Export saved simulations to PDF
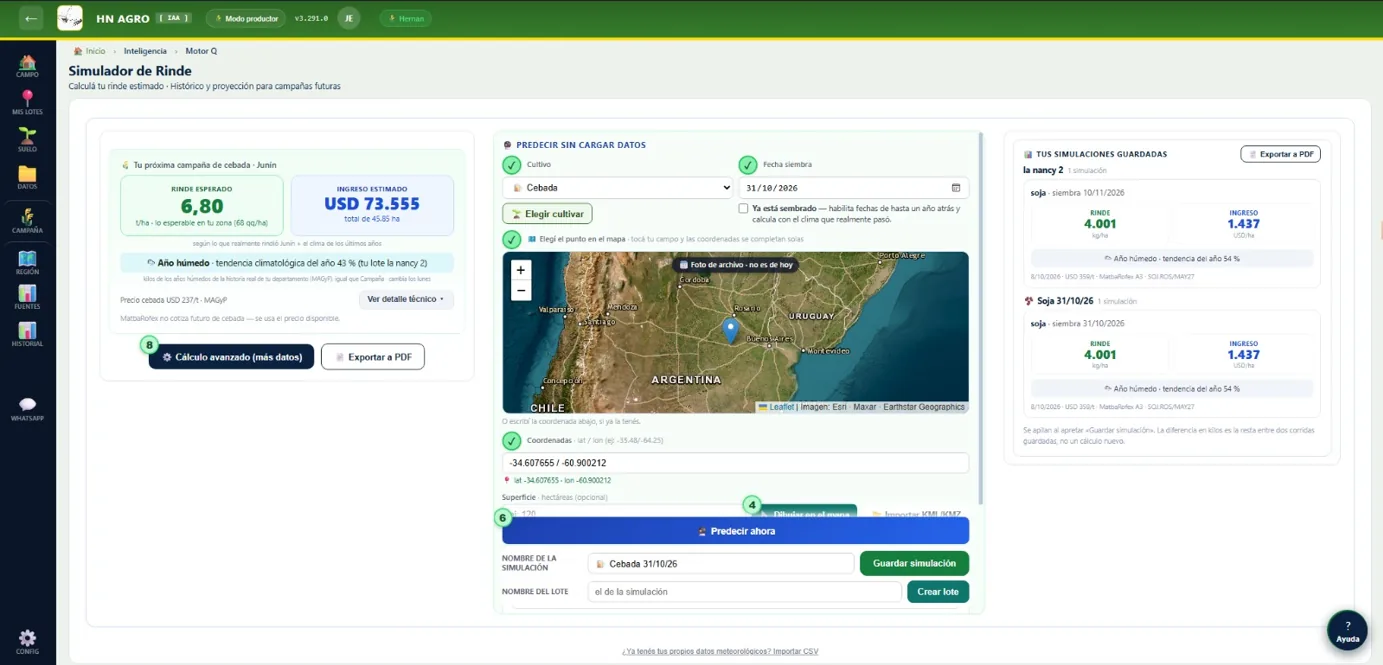 (x=1280, y=154)
